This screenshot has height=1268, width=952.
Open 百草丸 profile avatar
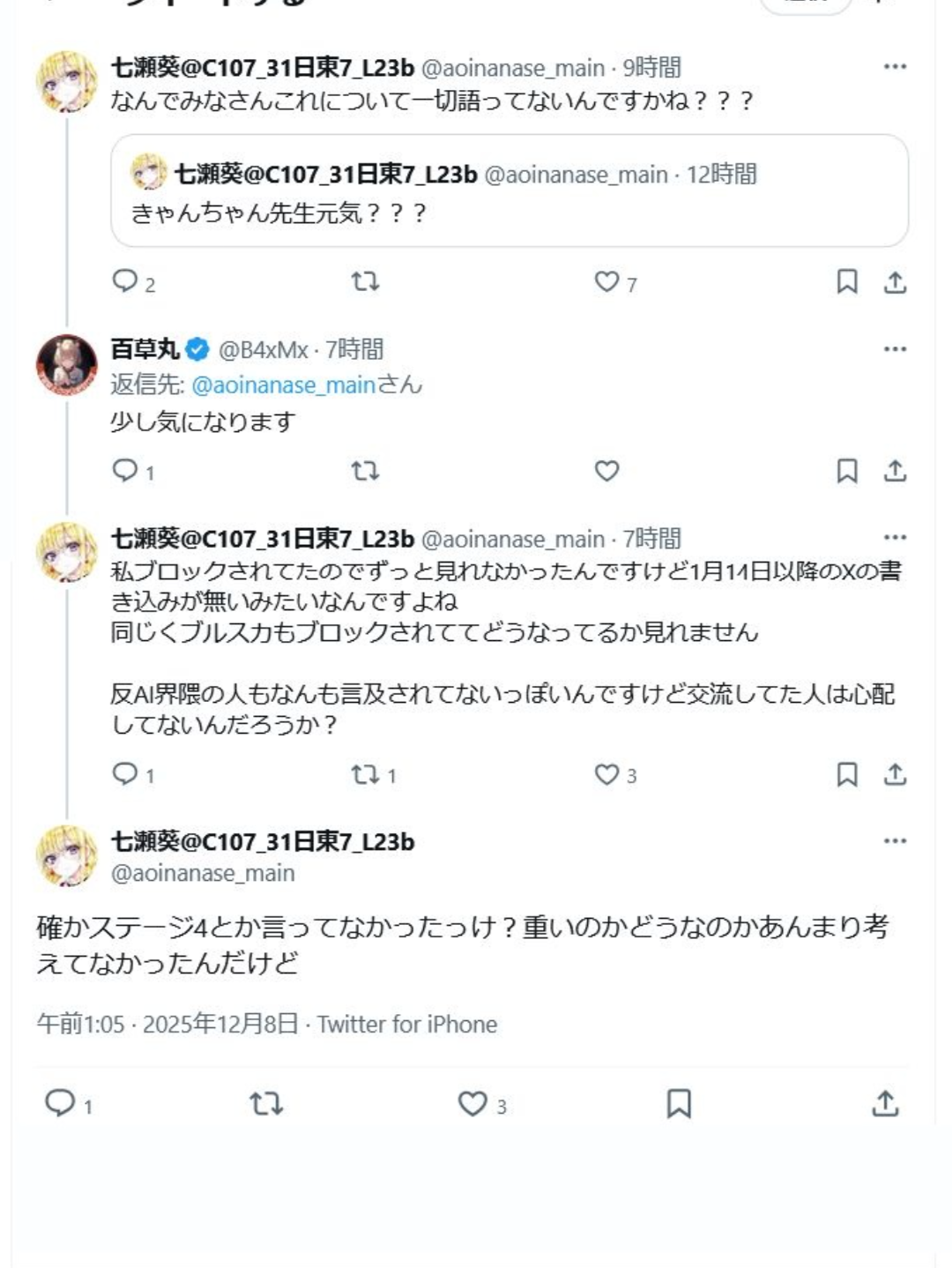coord(67,364)
